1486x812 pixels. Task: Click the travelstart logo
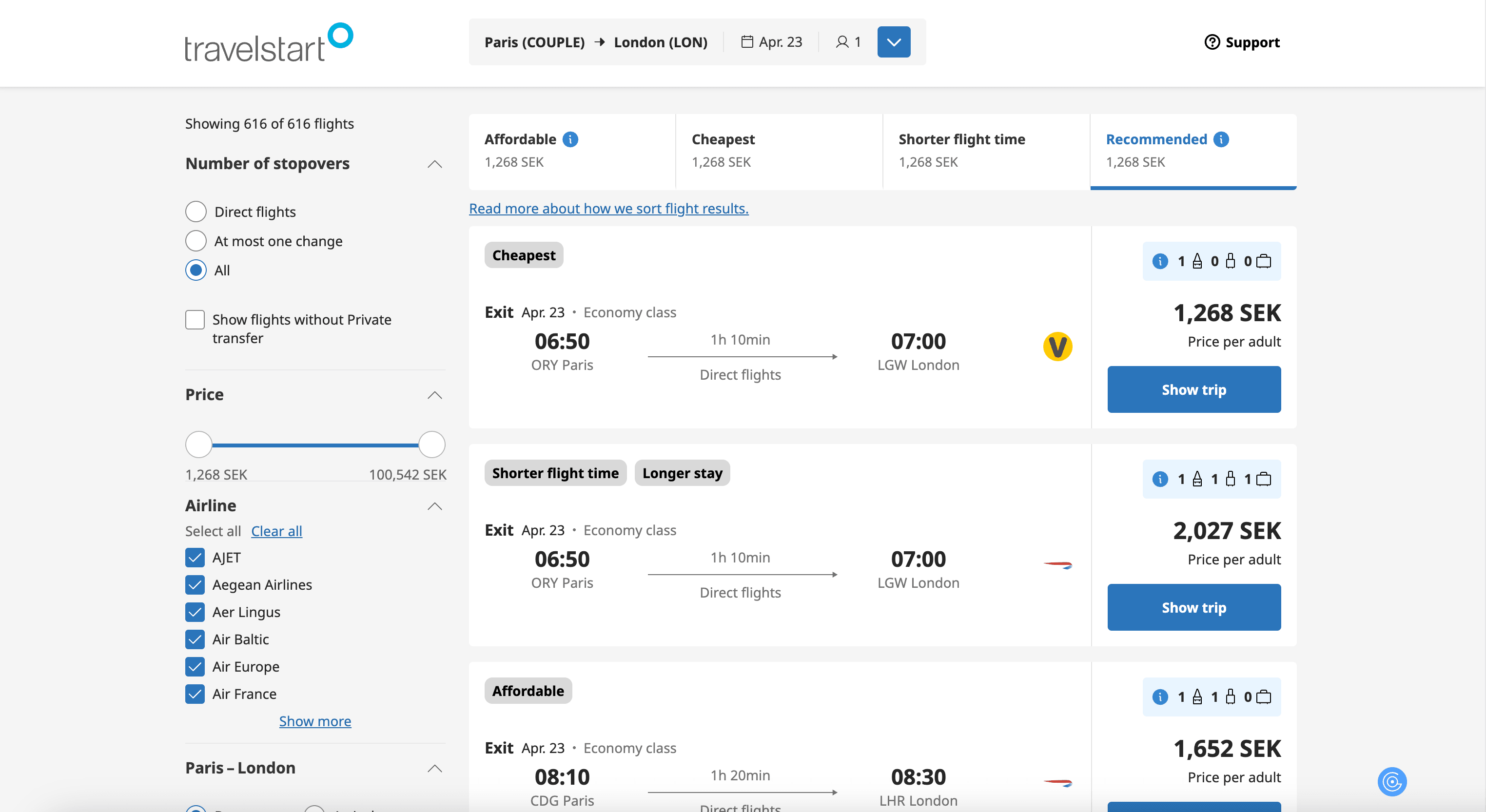(268, 43)
